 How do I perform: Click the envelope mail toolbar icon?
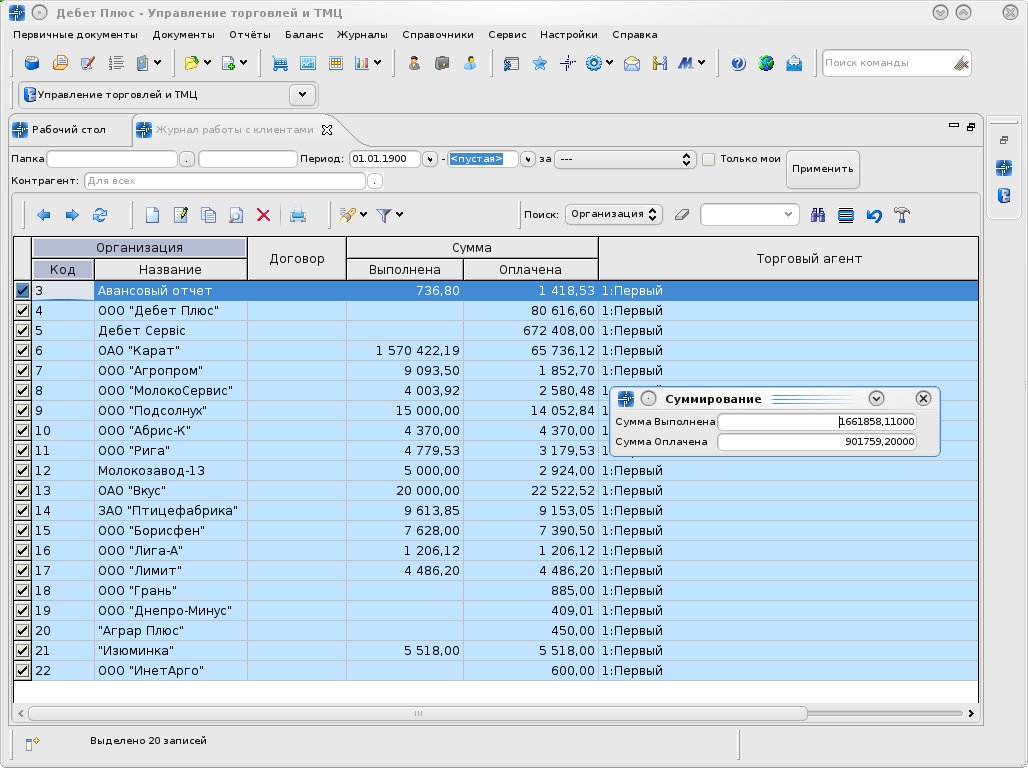(x=632, y=64)
